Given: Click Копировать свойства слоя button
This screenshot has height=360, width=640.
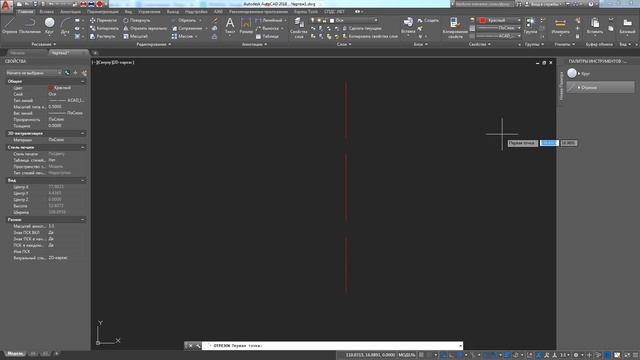Looking at the screenshot, I should 370,36.
